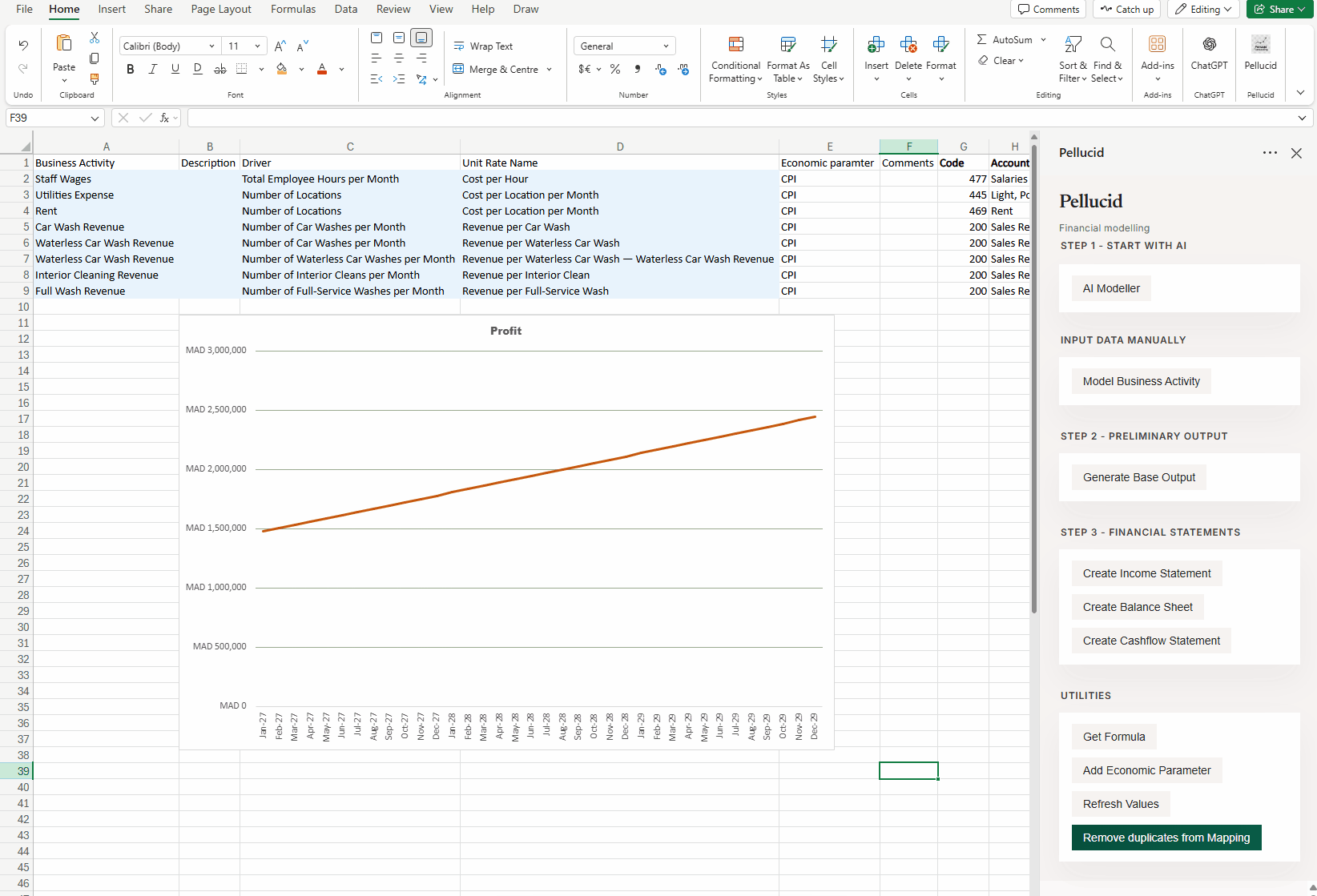
Task: Increase font size with the larger A icon
Action: point(280,46)
